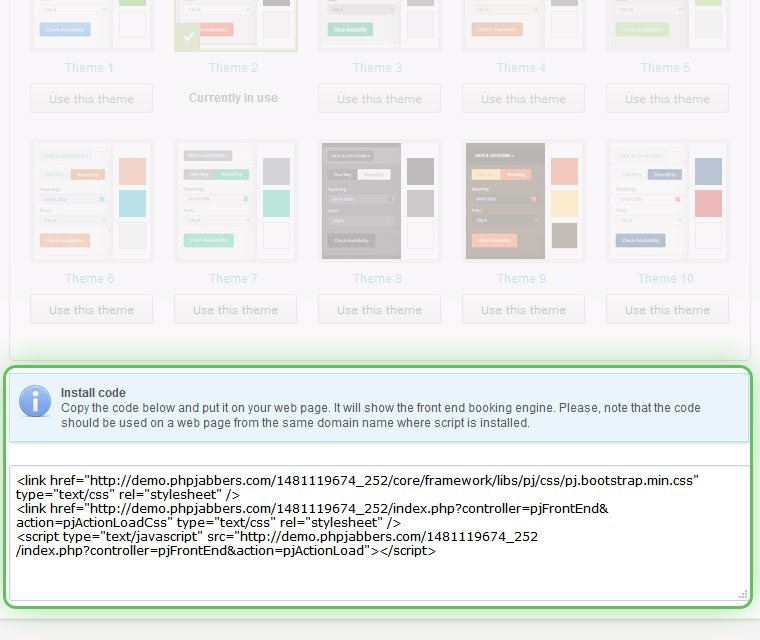Image resolution: width=760 pixels, height=640 pixels.
Task: Click the Theme 7 label
Action: pyautogui.click(x=234, y=279)
